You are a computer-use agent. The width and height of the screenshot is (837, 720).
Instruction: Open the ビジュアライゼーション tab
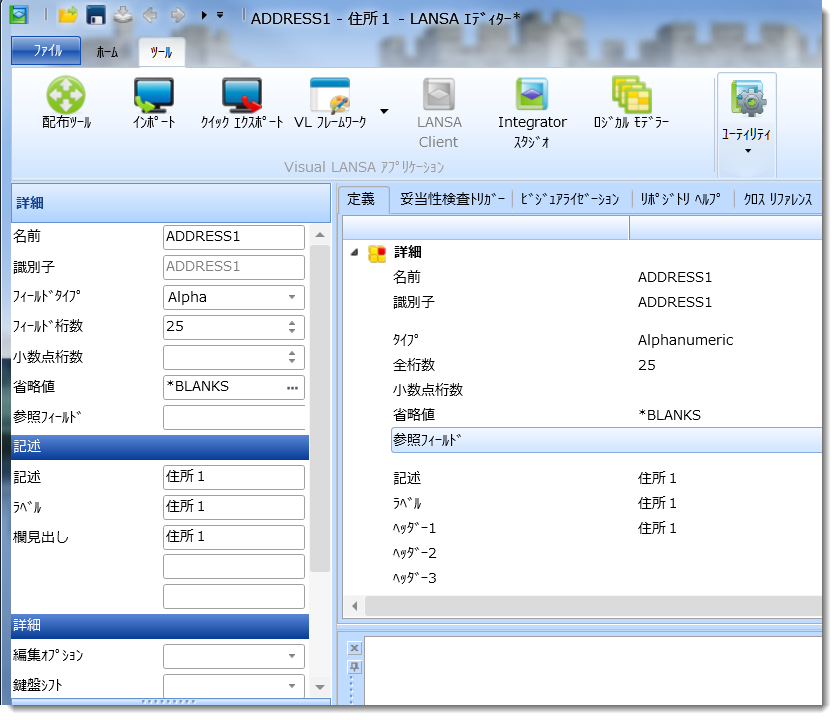(x=570, y=199)
